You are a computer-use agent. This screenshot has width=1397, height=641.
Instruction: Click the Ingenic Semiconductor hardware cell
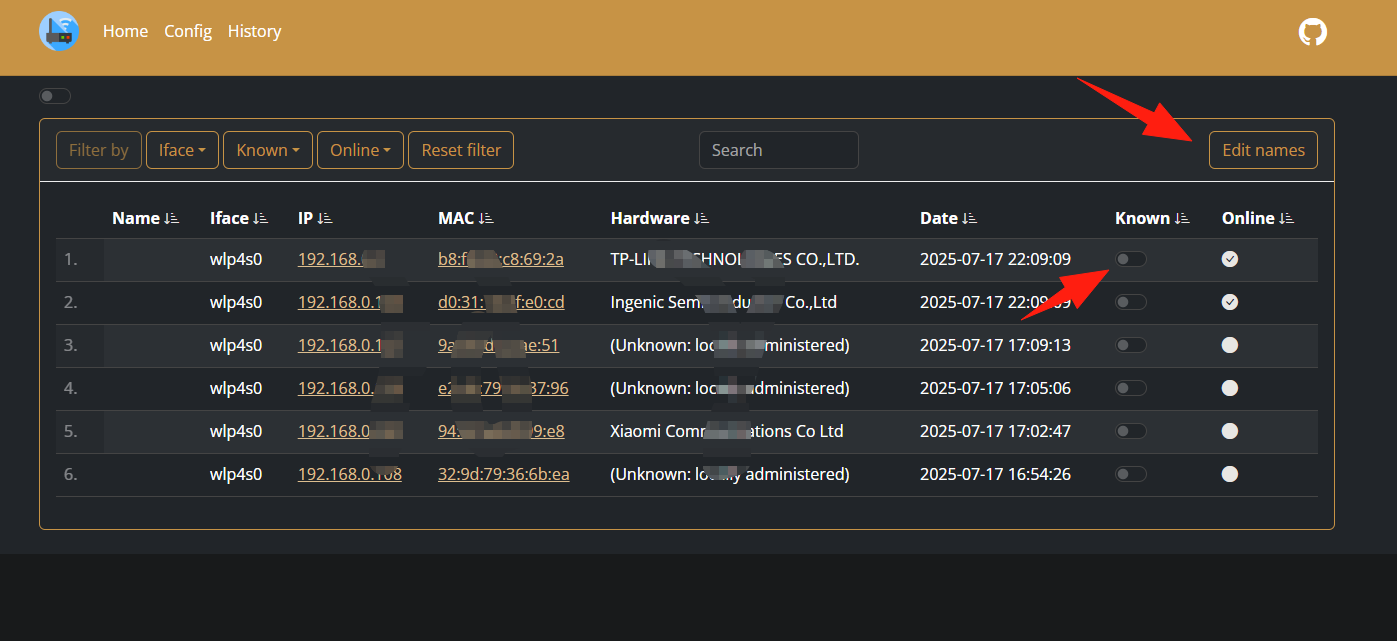tap(724, 302)
